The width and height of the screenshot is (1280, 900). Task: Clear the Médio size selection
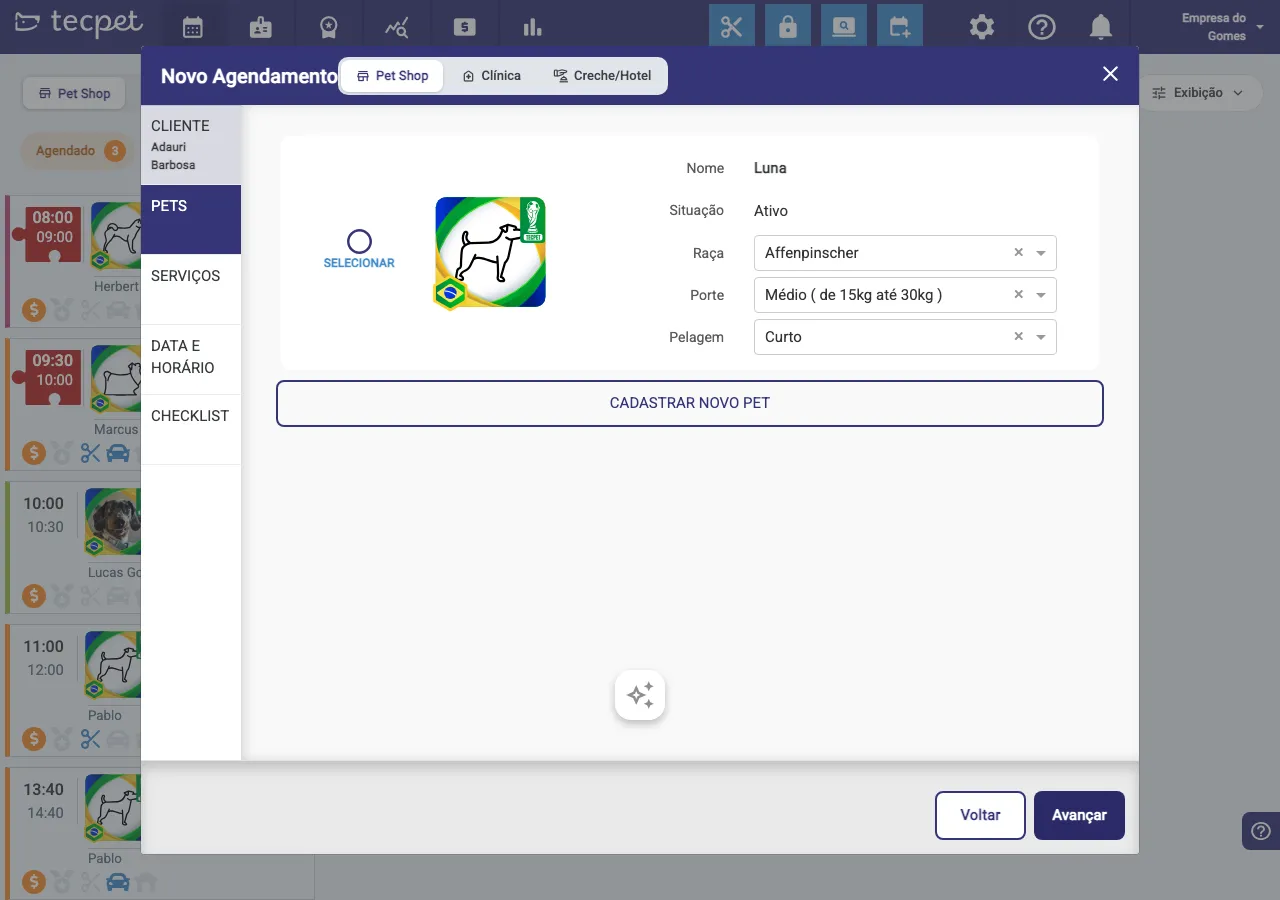tap(1019, 295)
